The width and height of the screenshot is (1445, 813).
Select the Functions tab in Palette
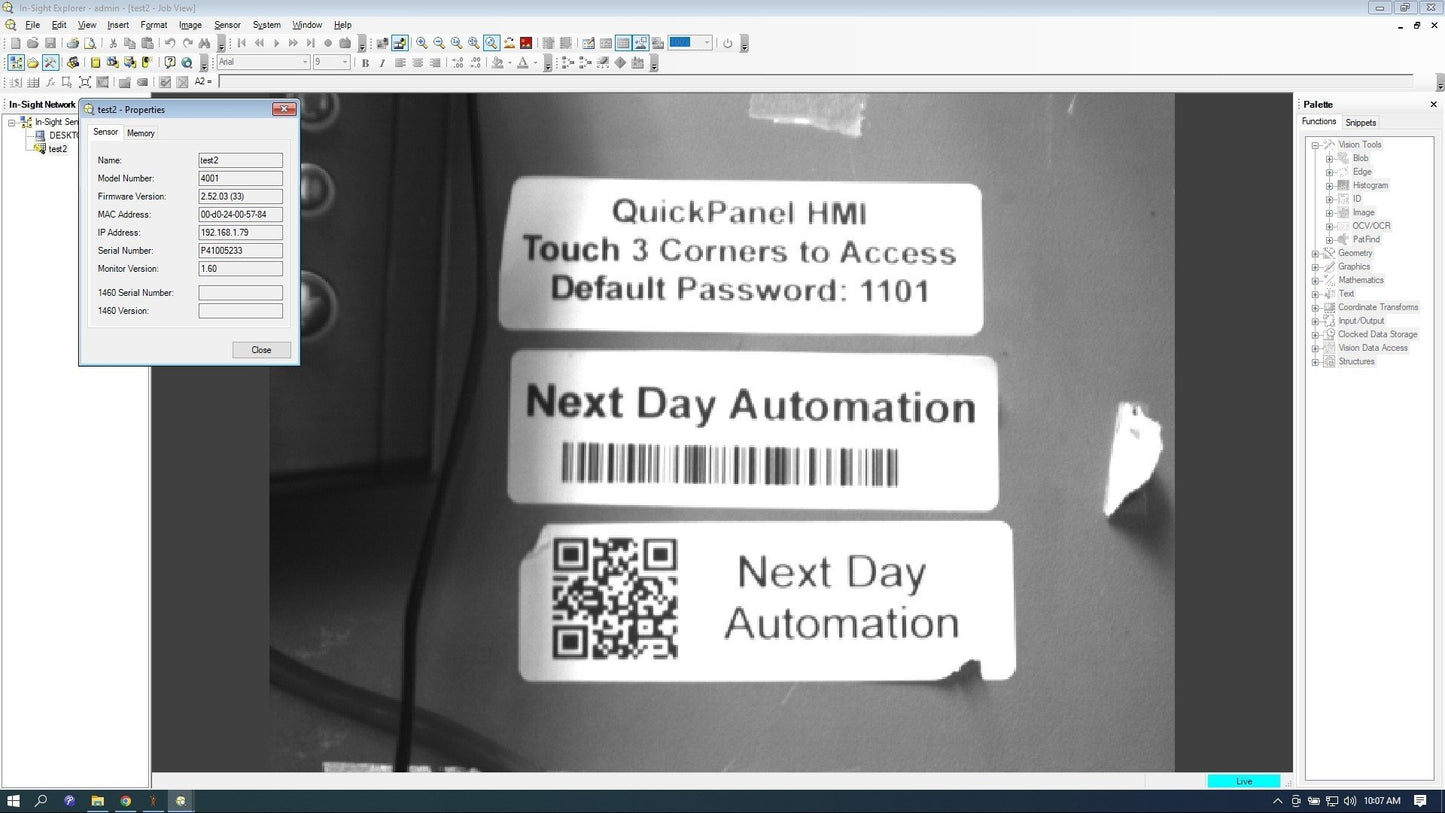1319,121
